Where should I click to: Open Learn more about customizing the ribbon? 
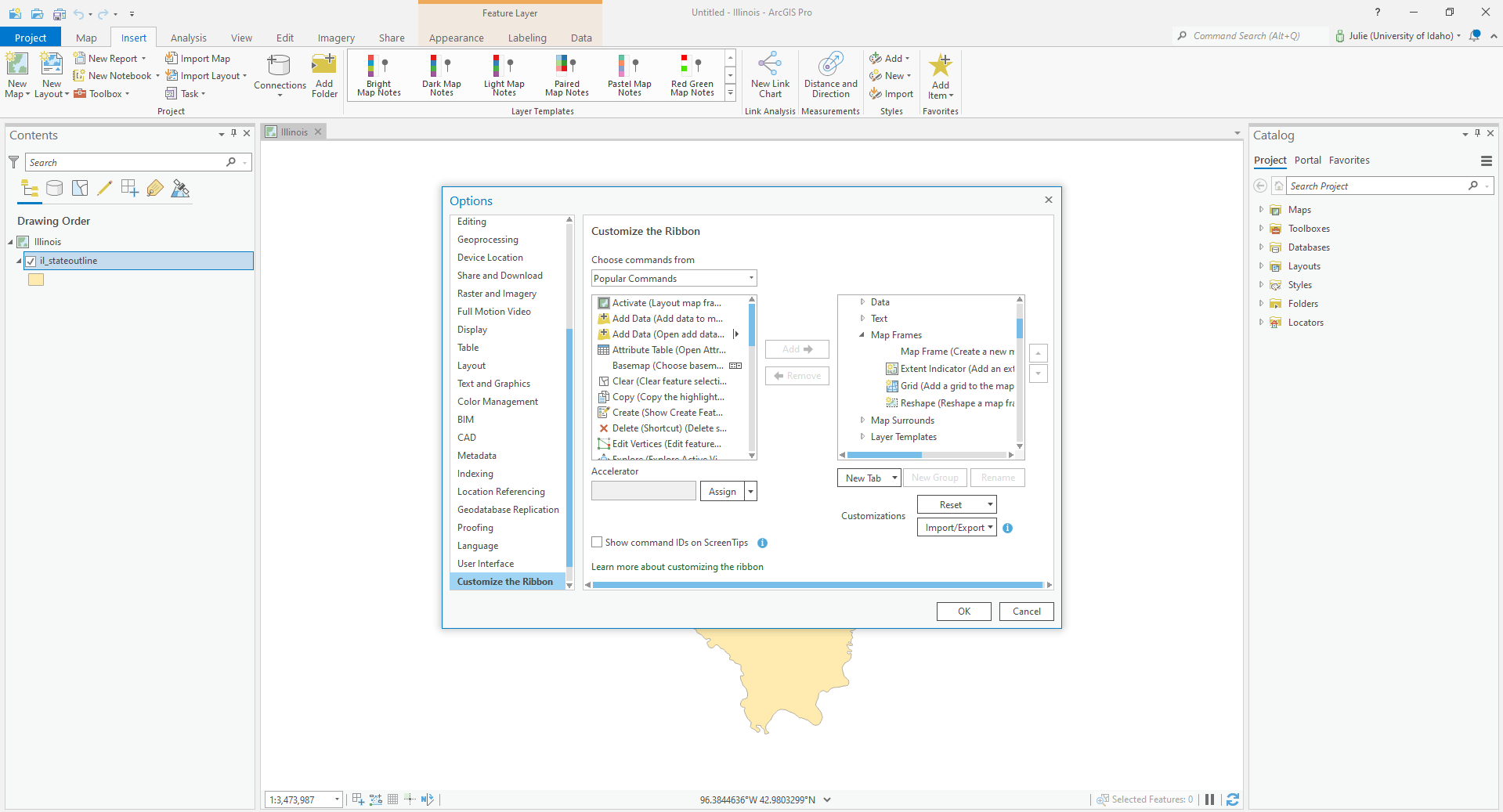[x=677, y=566]
